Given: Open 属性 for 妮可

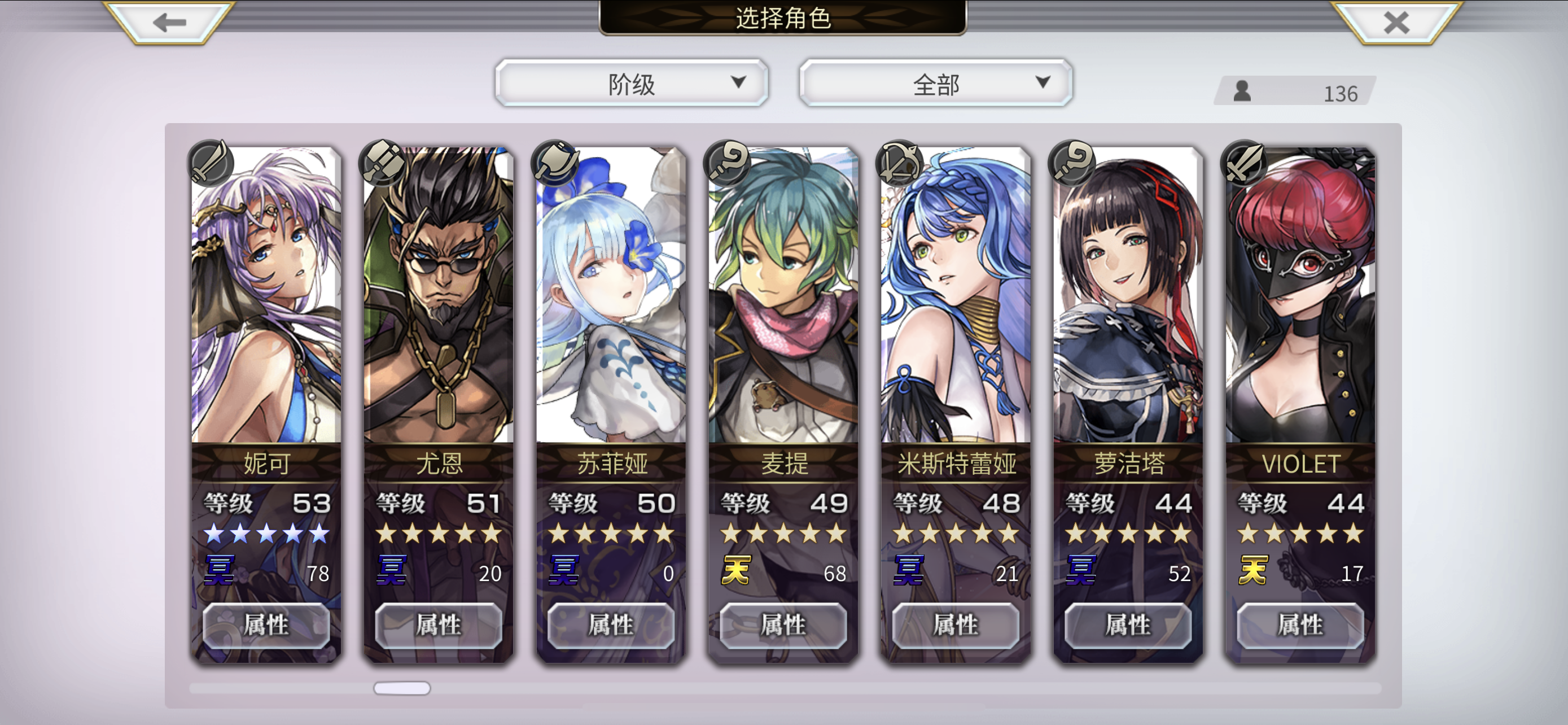Looking at the screenshot, I should (x=266, y=624).
